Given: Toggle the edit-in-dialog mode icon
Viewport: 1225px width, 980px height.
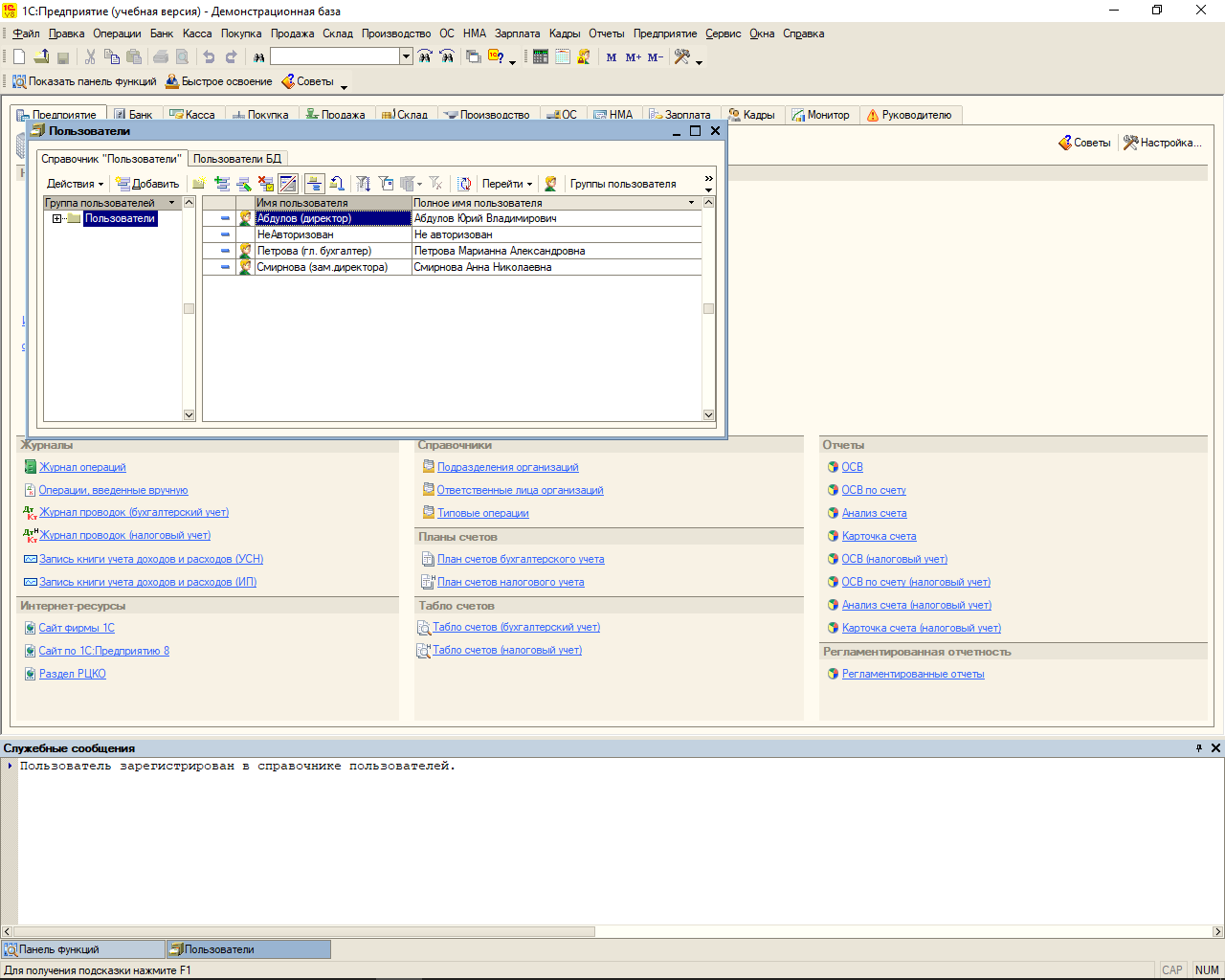Looking at the screenshot, I should [288, 184].
